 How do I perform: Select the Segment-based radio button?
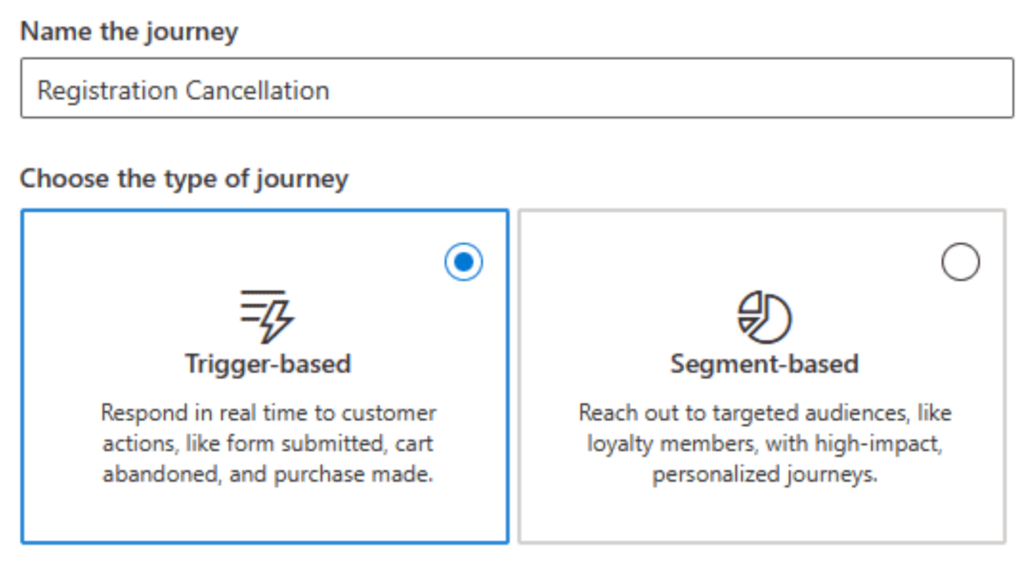960,263
